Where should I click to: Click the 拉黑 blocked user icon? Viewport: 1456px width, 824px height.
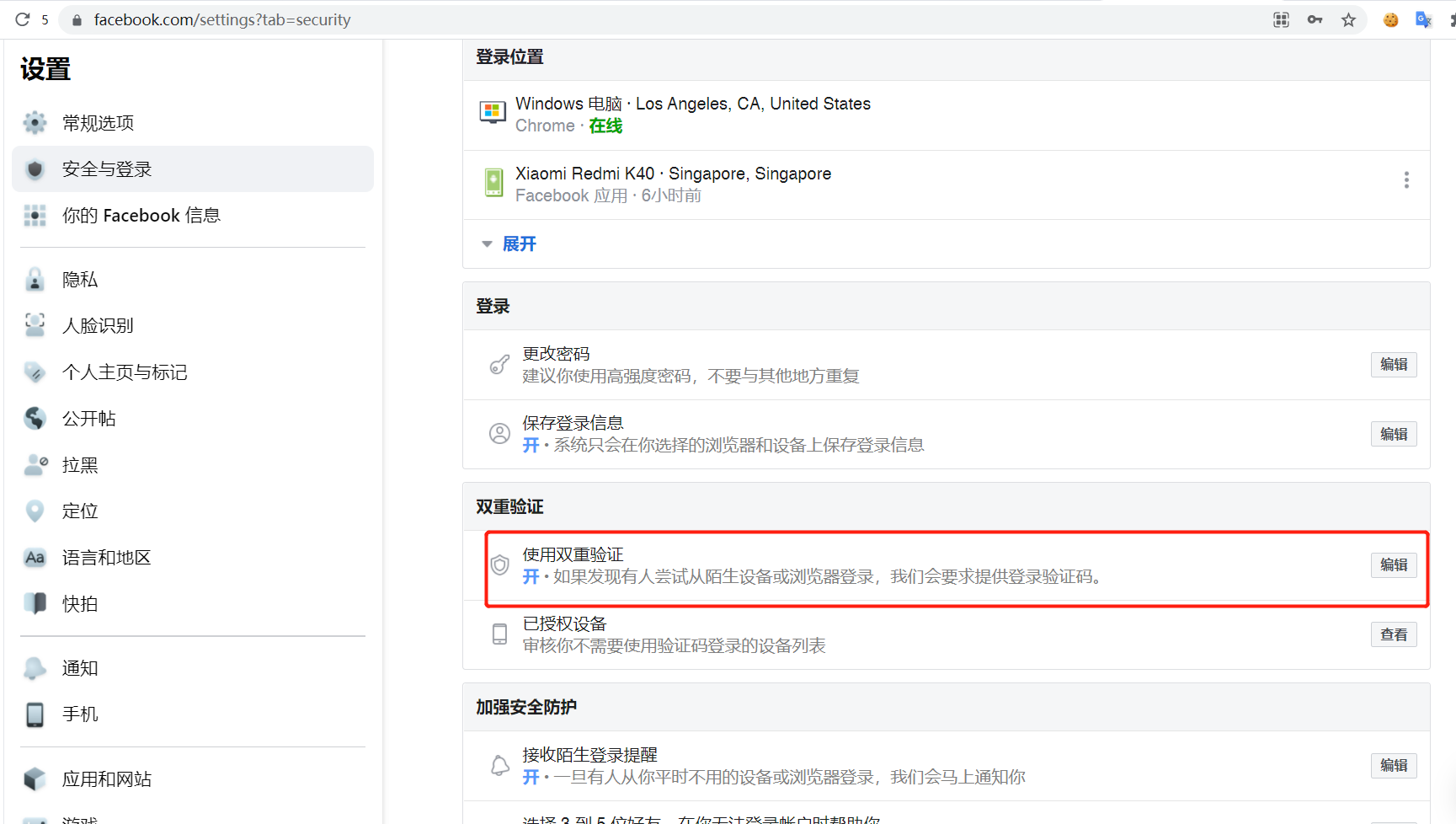tap(35, 465)
